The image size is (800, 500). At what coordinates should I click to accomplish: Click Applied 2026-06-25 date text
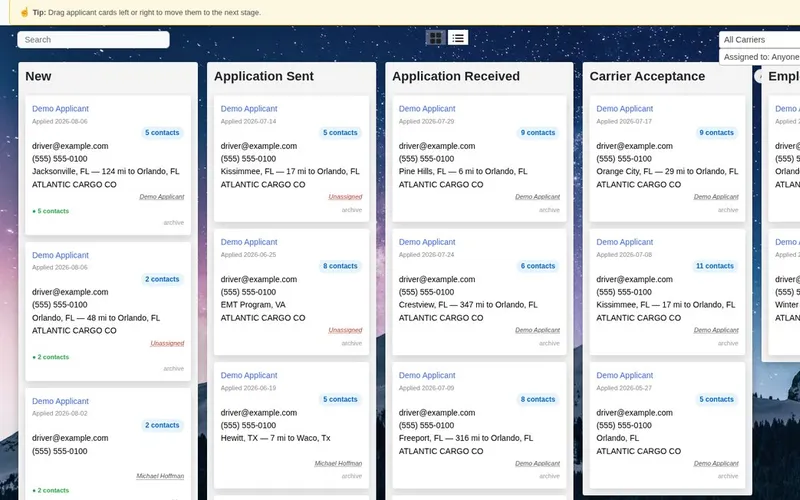[x=248, y=255]
